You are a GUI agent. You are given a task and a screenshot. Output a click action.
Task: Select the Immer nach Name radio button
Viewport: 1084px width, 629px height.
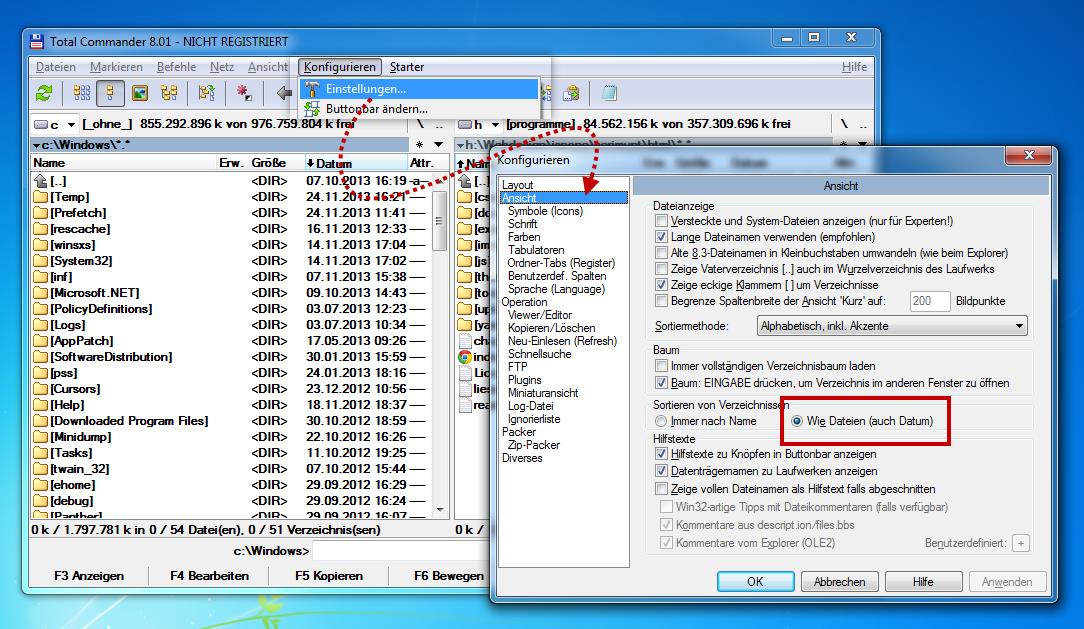(661, 421)
